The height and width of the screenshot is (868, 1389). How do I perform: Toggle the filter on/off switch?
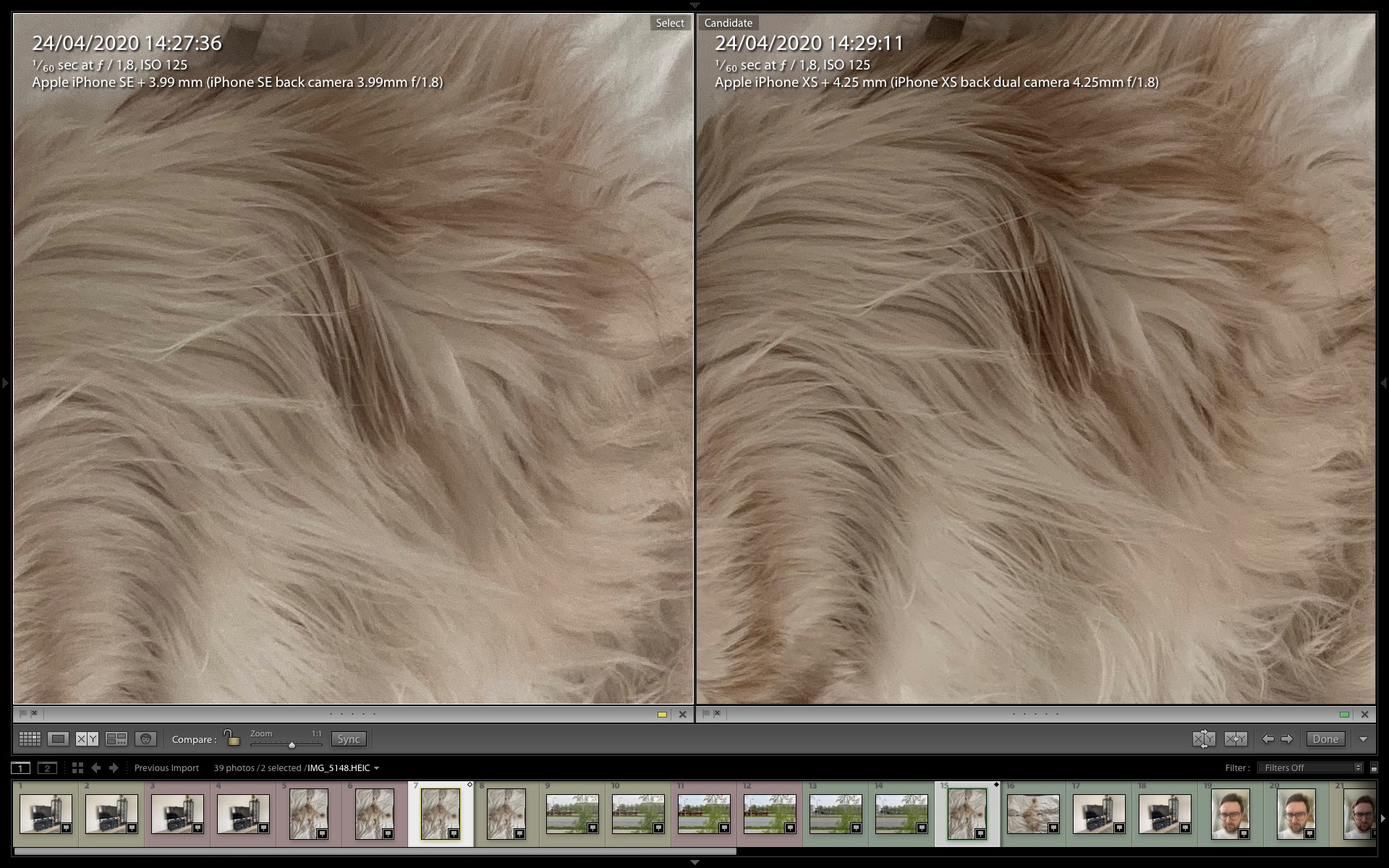[1374, 768]
